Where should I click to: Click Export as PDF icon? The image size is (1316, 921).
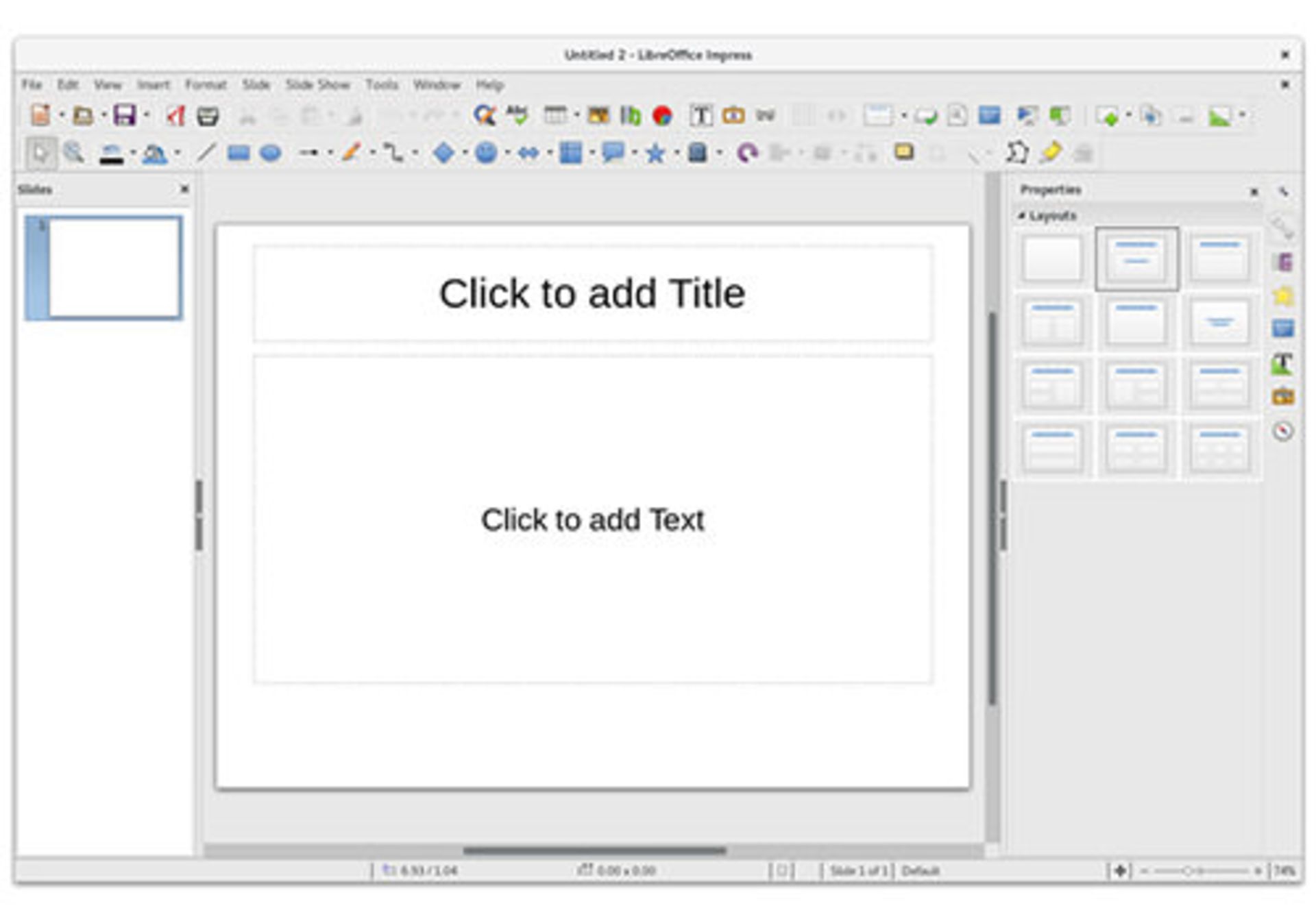click(175, 116)
